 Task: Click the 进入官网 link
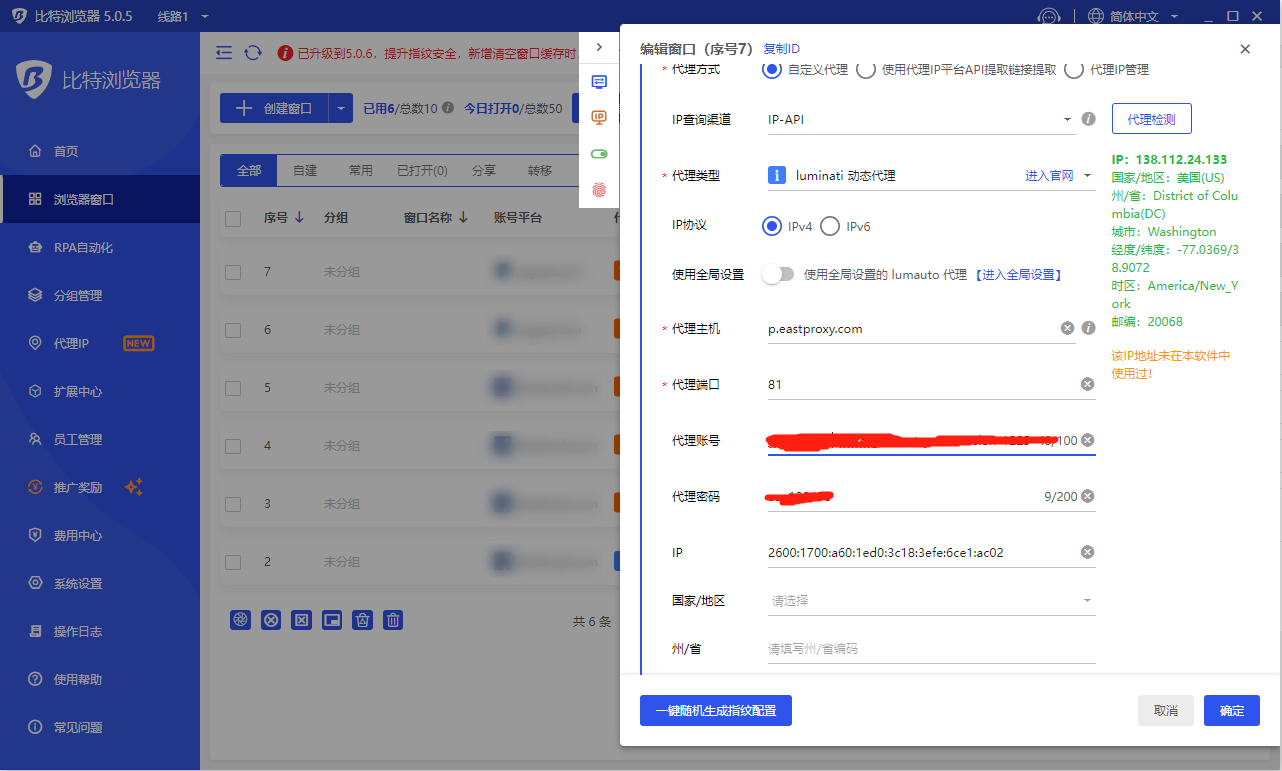pos(1049,175)
